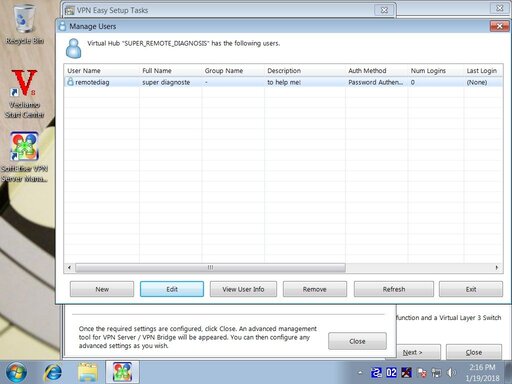Screen dimensions: 512x384
Task: Switch to SoftEther VPN taskbar button
Action: (122, 372)
